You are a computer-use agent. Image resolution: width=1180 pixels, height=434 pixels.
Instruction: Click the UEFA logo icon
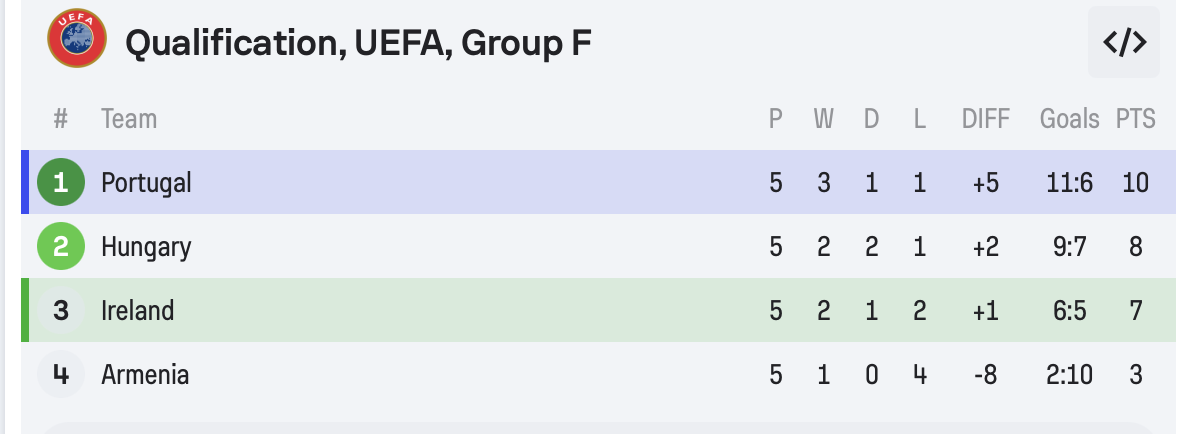click(x=77, y=40)
